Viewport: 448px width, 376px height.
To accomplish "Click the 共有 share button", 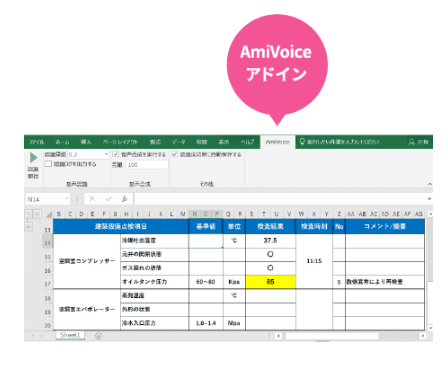I will click(418, 142).
